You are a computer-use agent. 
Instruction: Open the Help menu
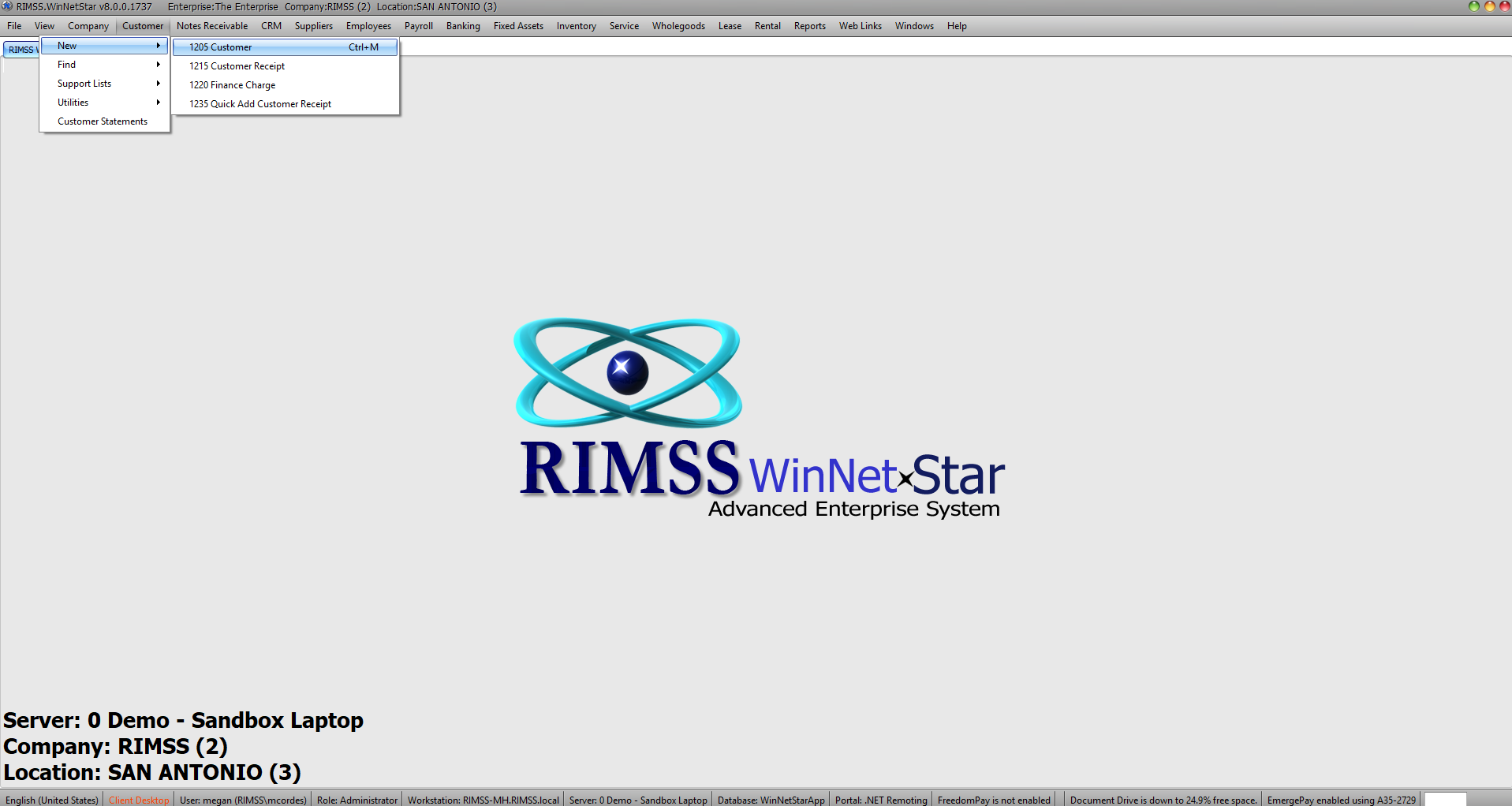tap(957, 26)
